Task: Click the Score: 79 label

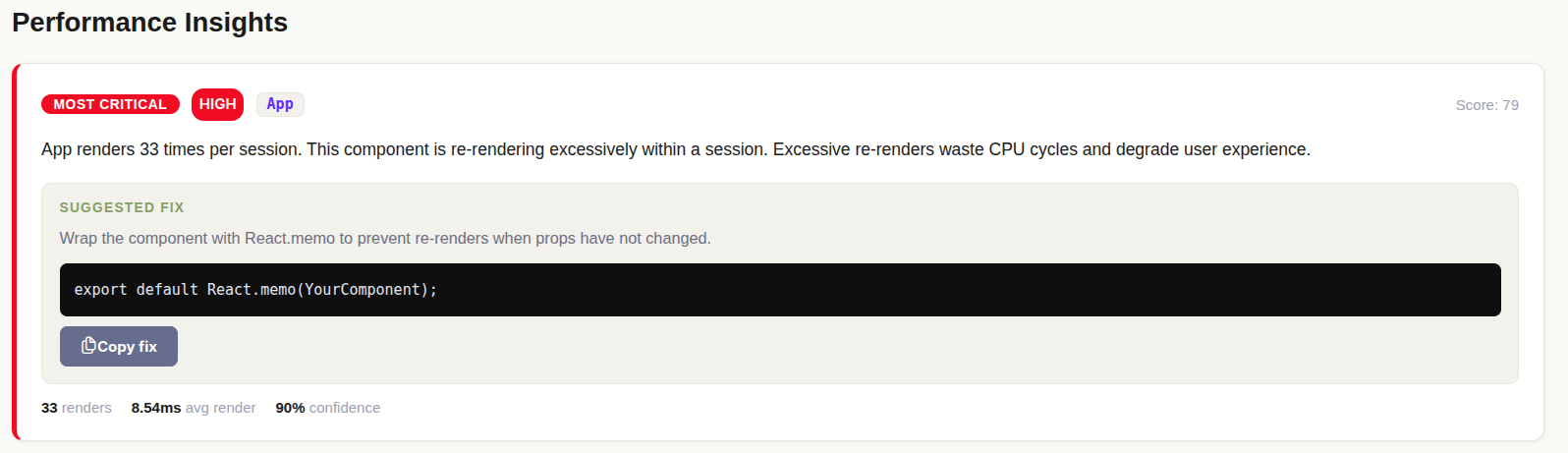Action: (1486, 105)
